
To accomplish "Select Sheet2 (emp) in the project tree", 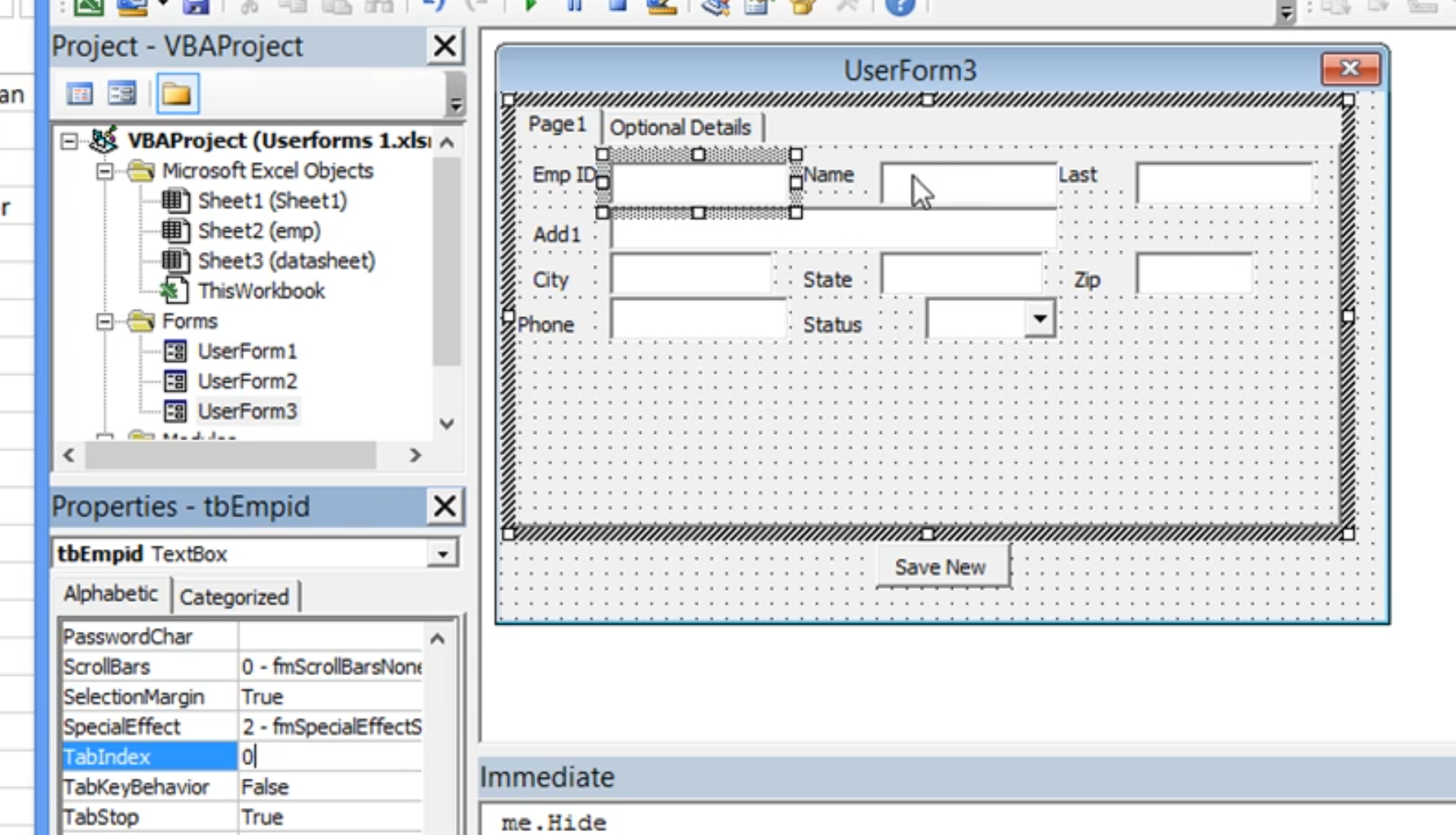I will point(259,232).
